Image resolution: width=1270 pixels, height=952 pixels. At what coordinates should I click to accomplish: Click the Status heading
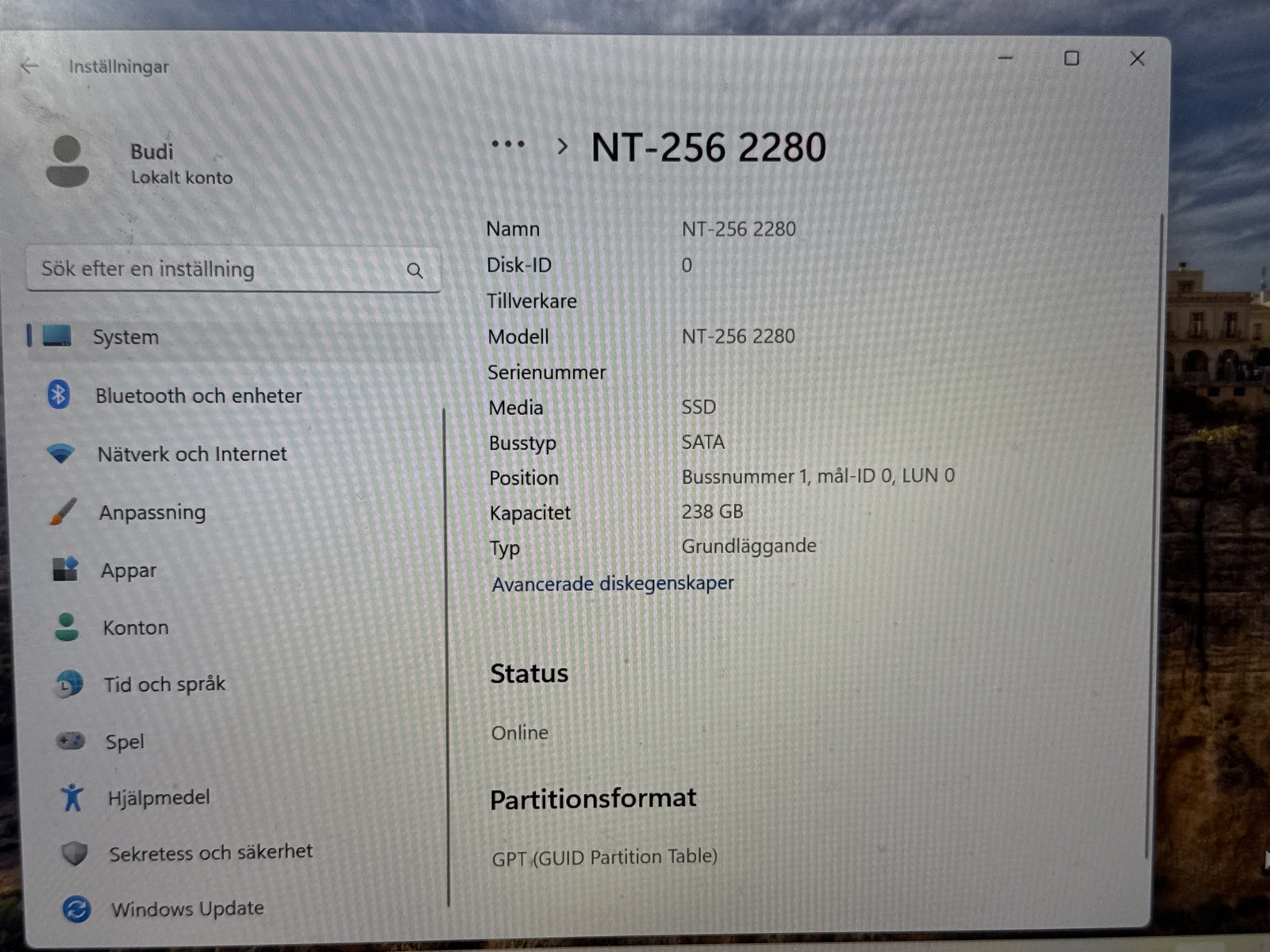pyautogui.click(x=529, y=674)
